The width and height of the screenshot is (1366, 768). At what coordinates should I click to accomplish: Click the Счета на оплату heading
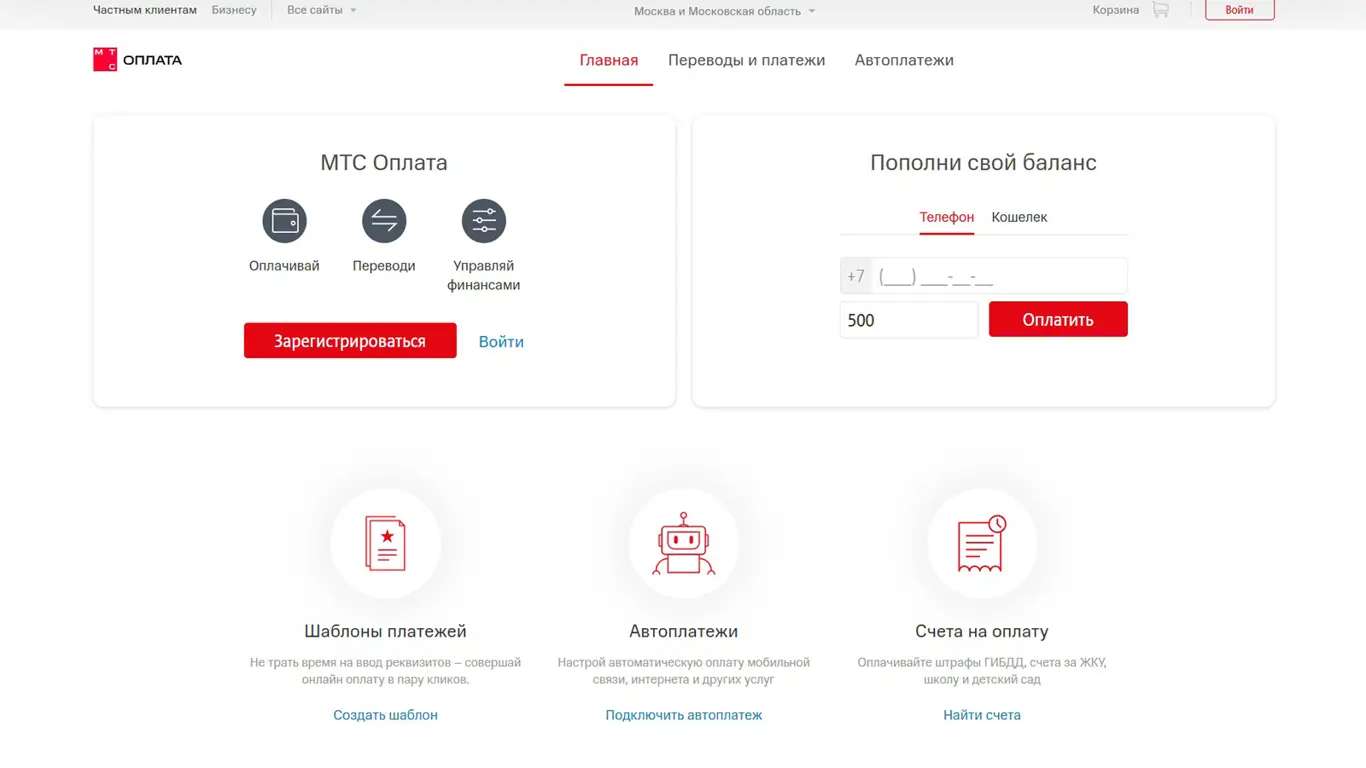982,632
